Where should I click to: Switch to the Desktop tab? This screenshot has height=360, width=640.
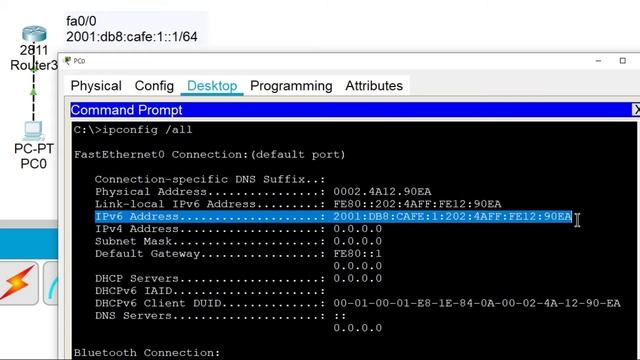[212, 86]
